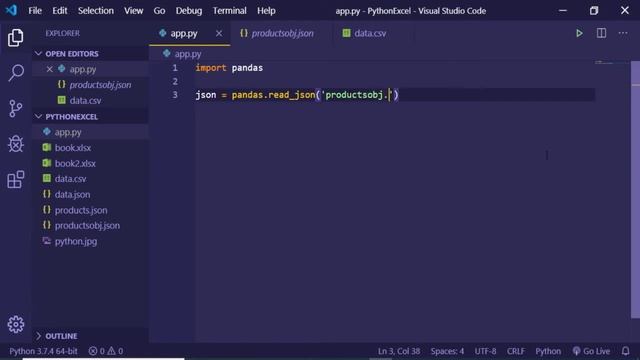Open the editor More Actions ellipsis

click(x=623, y=33)
